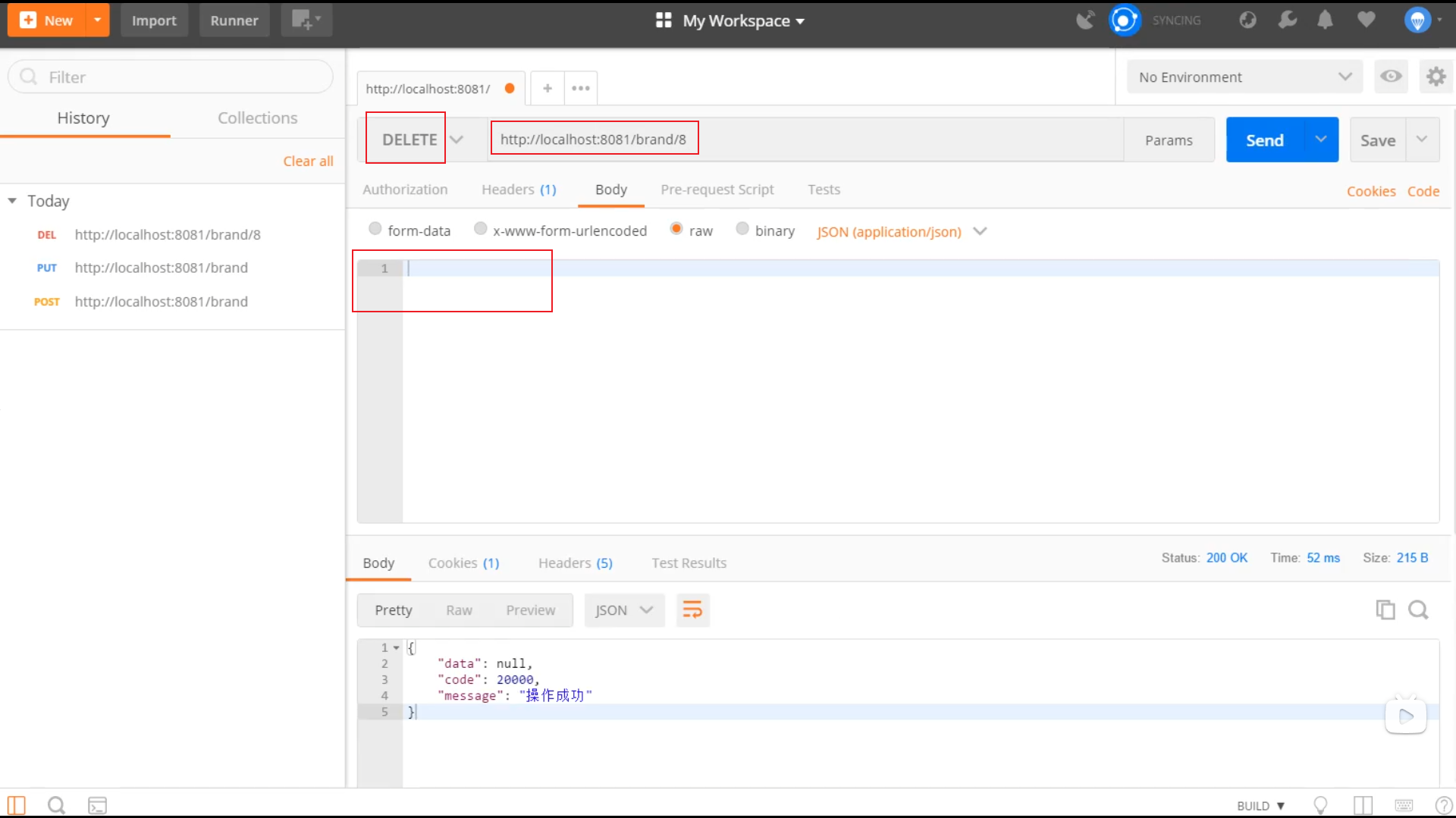Viewport: 1456px width, 818px height.
Task: Open the tab options ellipsis menu
Action: pyautogui.click(x=581, y=88)
